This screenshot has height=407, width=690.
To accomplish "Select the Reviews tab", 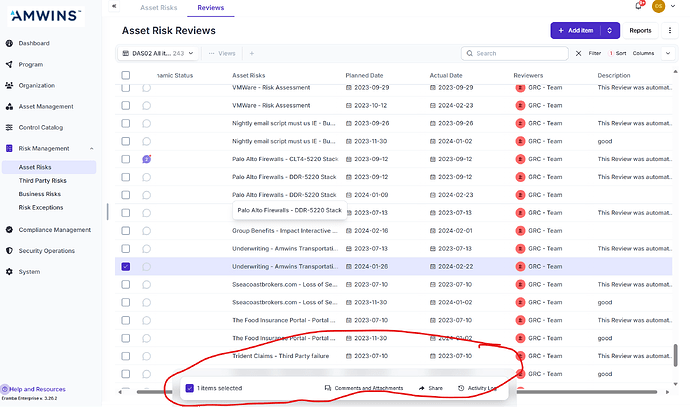I will click(x=211, y=7).
